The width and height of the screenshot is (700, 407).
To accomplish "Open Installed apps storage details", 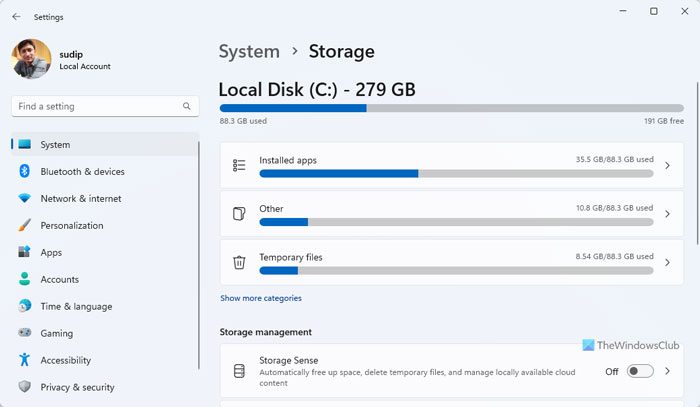I will point(452,165).
